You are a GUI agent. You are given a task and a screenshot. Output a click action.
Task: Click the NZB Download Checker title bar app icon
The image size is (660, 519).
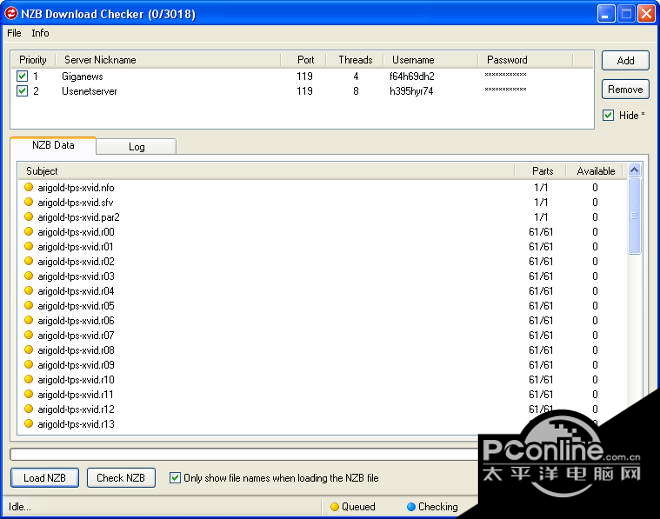(x=11, y=13)
